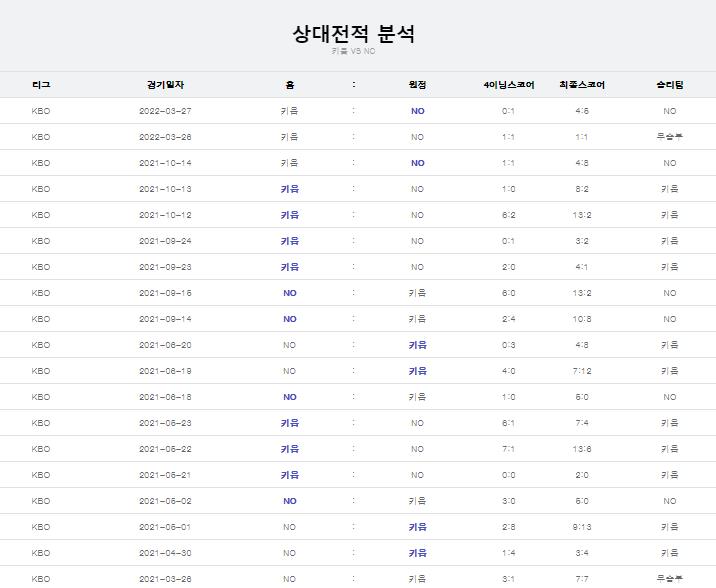
Task: Click winning team 키움 in 2021-04-30 row
Action: click(x=670, y=553)
